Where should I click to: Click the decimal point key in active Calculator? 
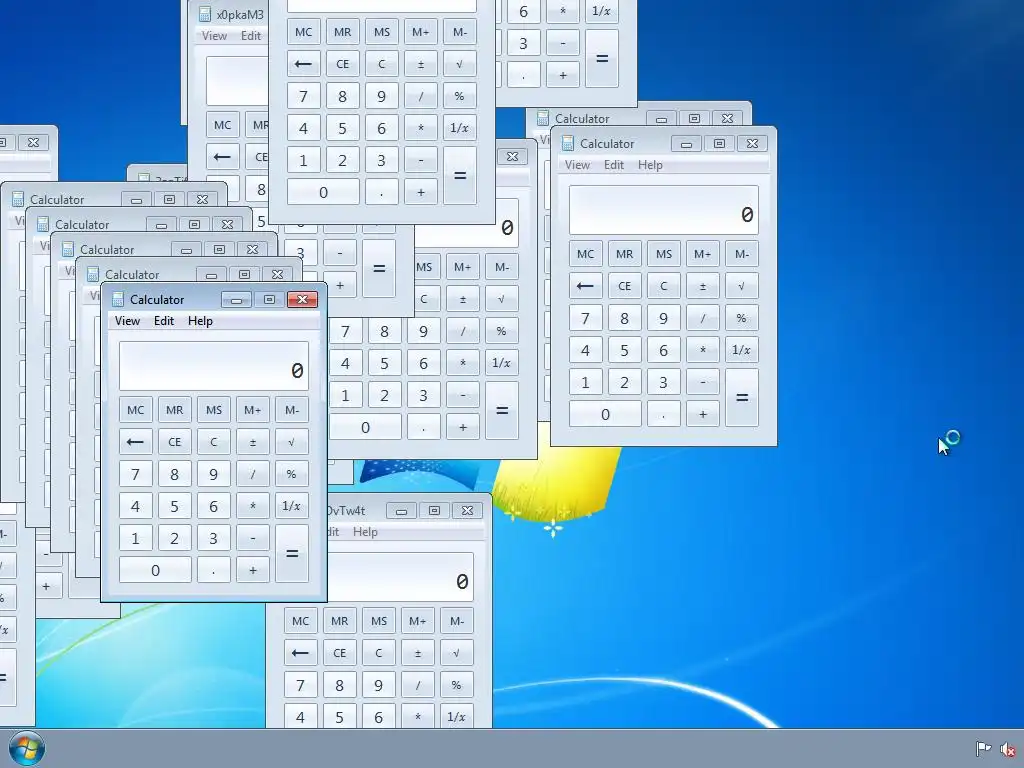(x=214, y=570)
